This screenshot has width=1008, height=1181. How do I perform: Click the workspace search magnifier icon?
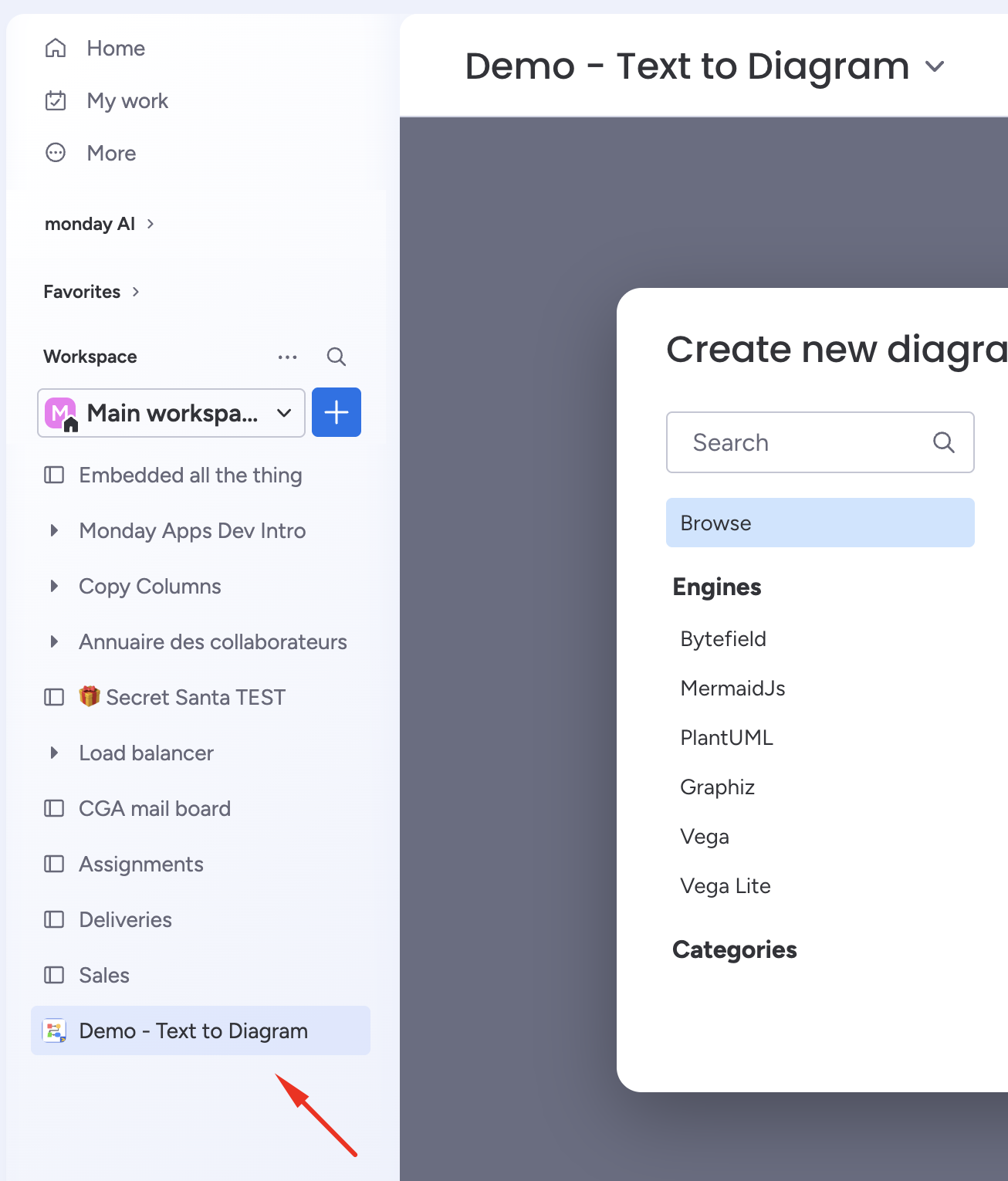pos(337,357)
